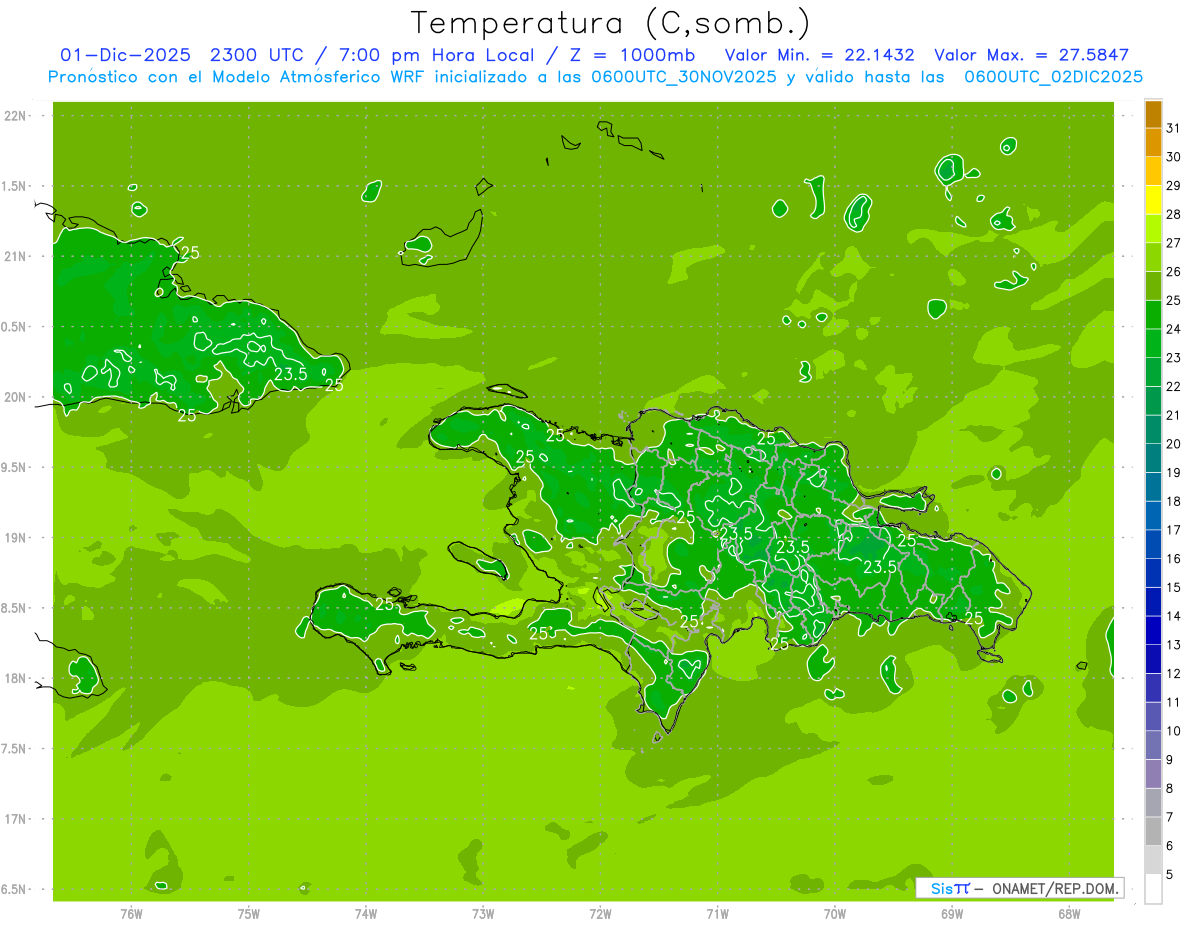The width and height of the screenshot is (1200, 927).
Task: Click the latitude axis label '9.5N'
Action: tap(15, 467)
